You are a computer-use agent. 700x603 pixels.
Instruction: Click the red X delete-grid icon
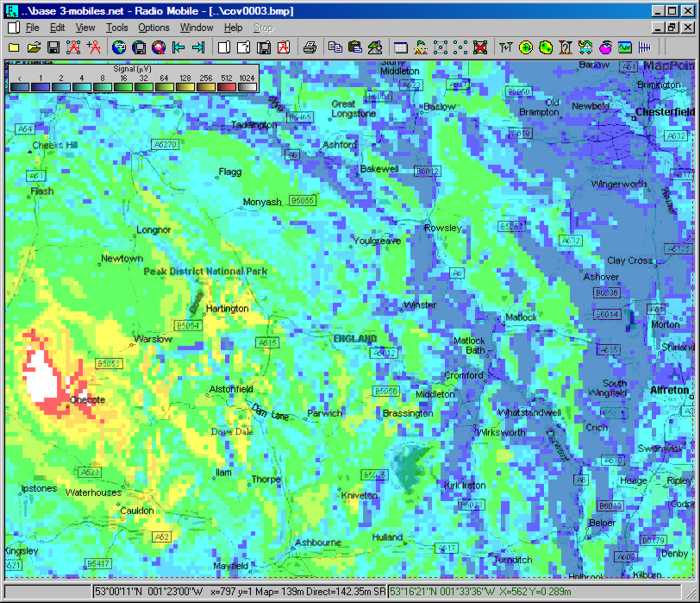480,47
